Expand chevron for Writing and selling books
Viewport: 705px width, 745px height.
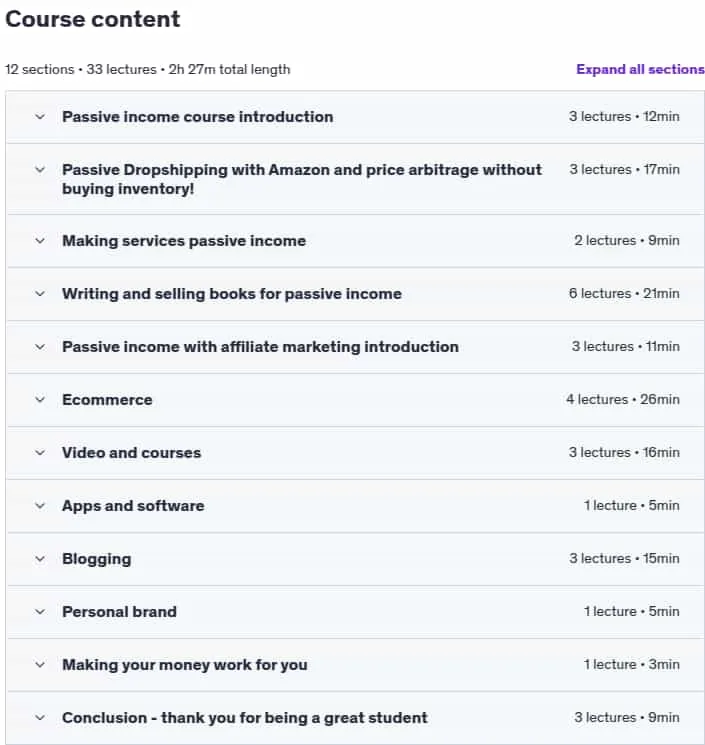click(x=40, y=294)
